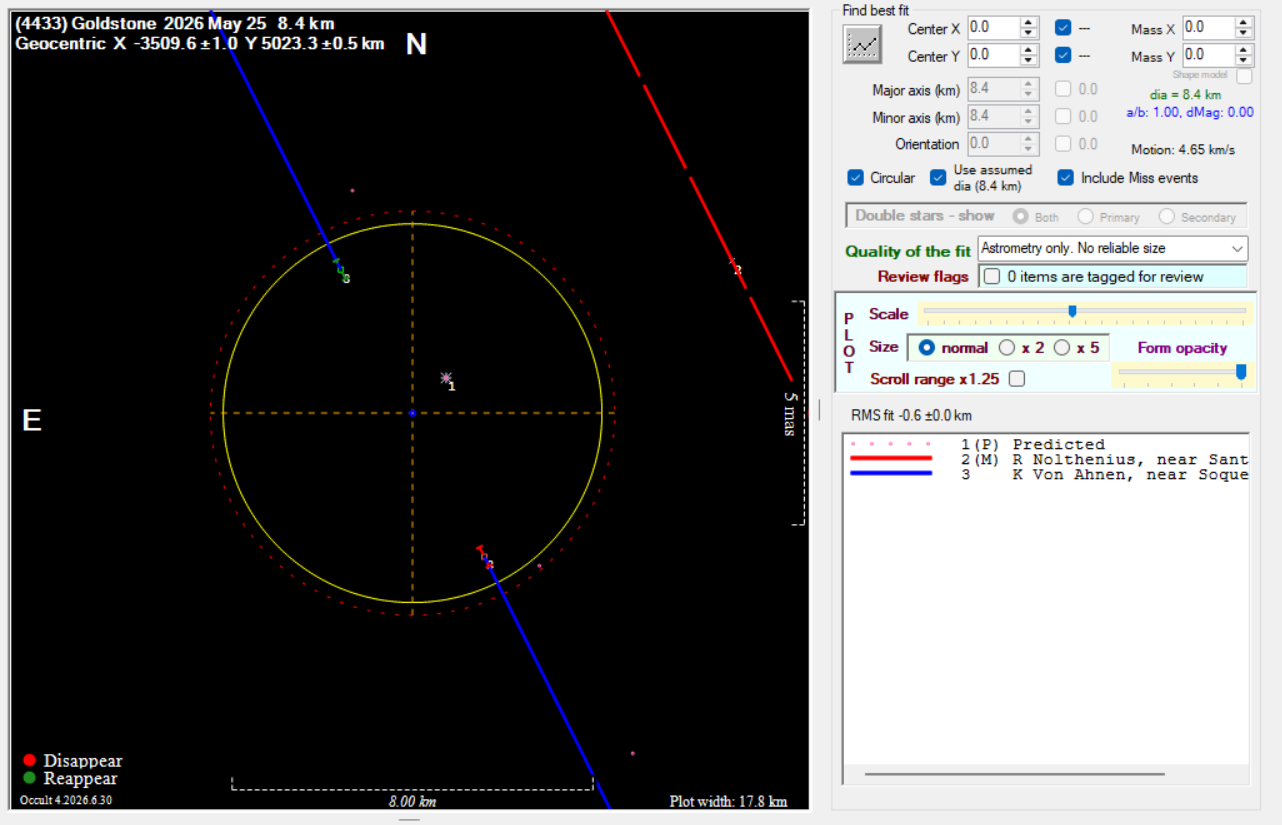The width and height of the screenshot is (1282, 825).
Task: Select the Primary double star option
Action: tap(1085, 216)
